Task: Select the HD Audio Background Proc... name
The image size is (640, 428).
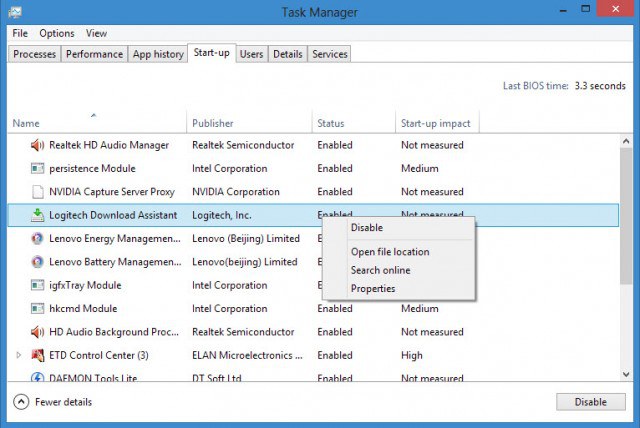Action: tap(114, 332)
